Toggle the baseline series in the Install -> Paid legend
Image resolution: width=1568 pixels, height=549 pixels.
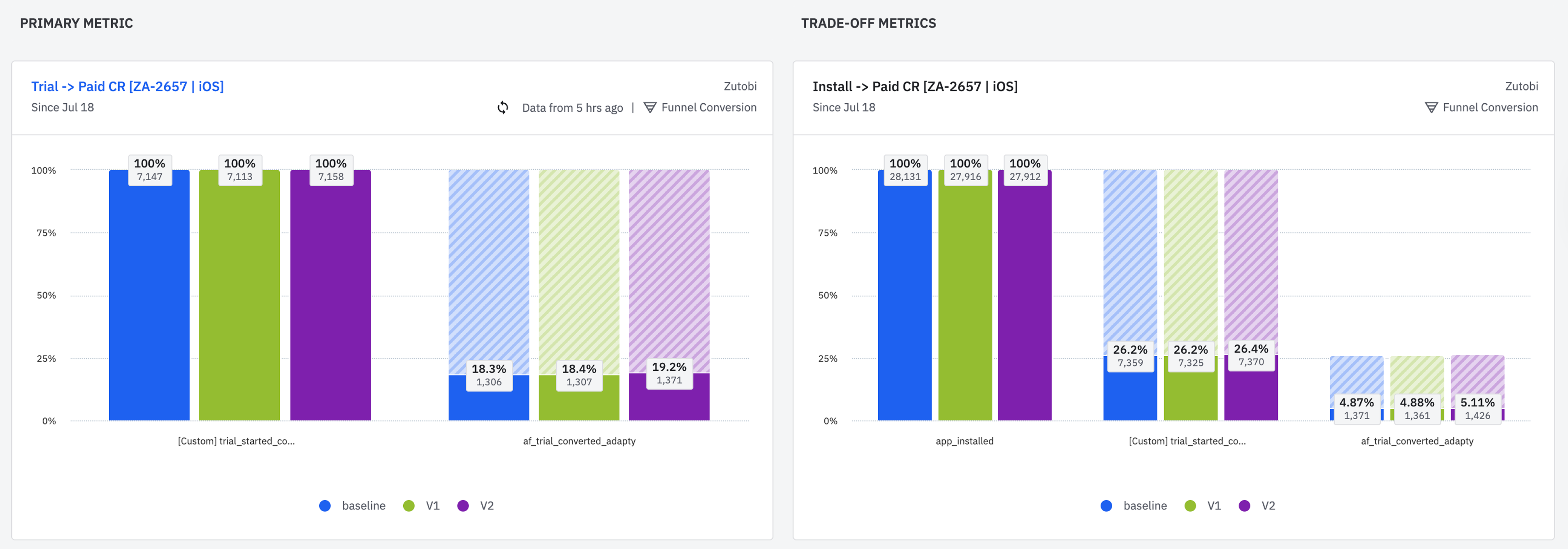point(1144,506)
